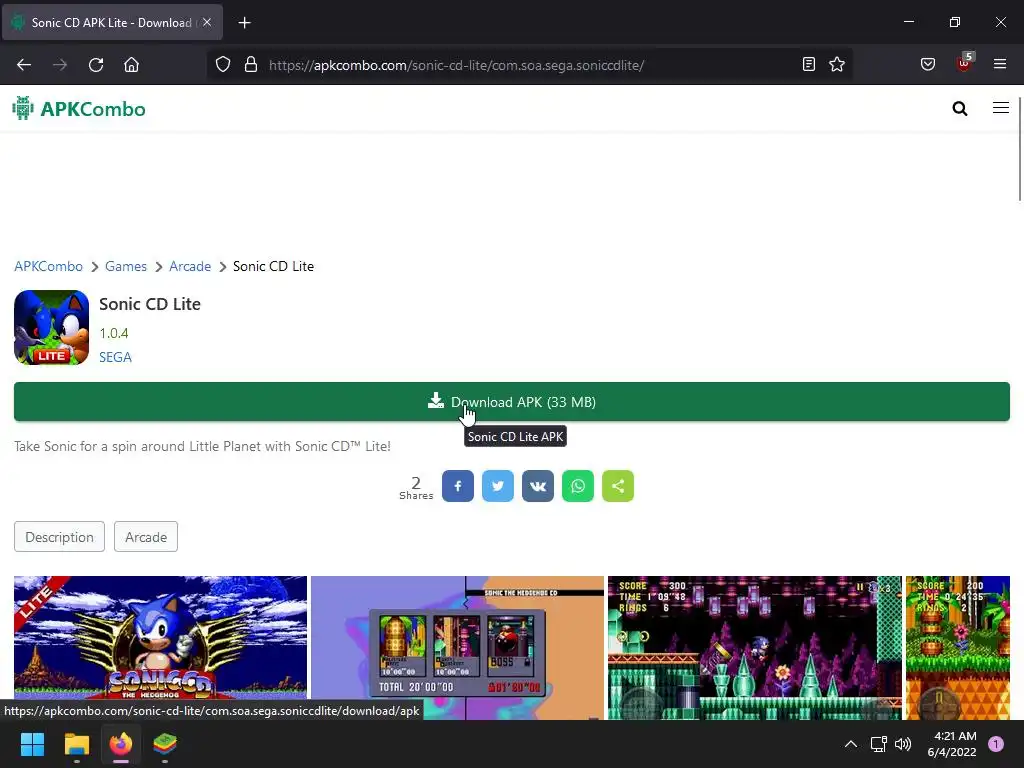Open the notification center badge
This screenshot has width=1024, height=768.
(996, 744)
